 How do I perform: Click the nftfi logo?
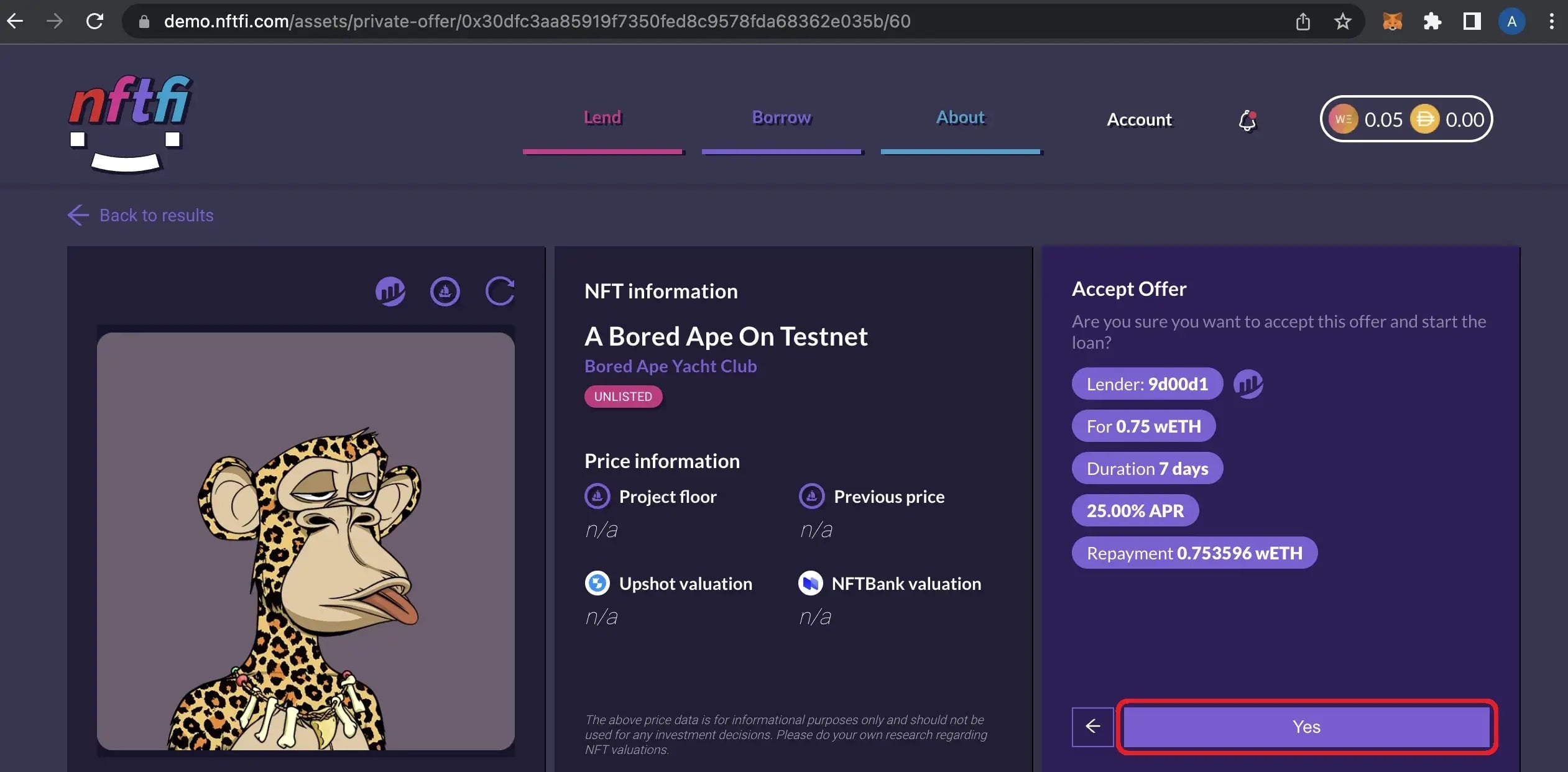pyautogui.click(x=131, y=123)
